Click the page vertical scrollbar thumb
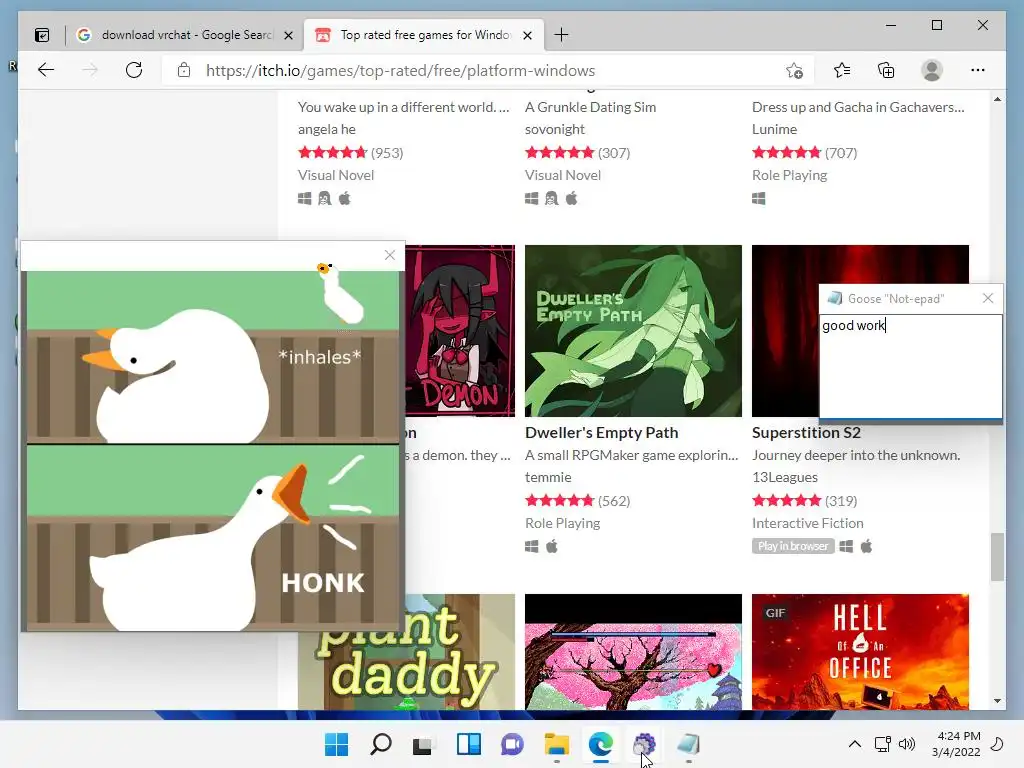The height and width of the screenshot is (768, 1024). coord(997,556)
